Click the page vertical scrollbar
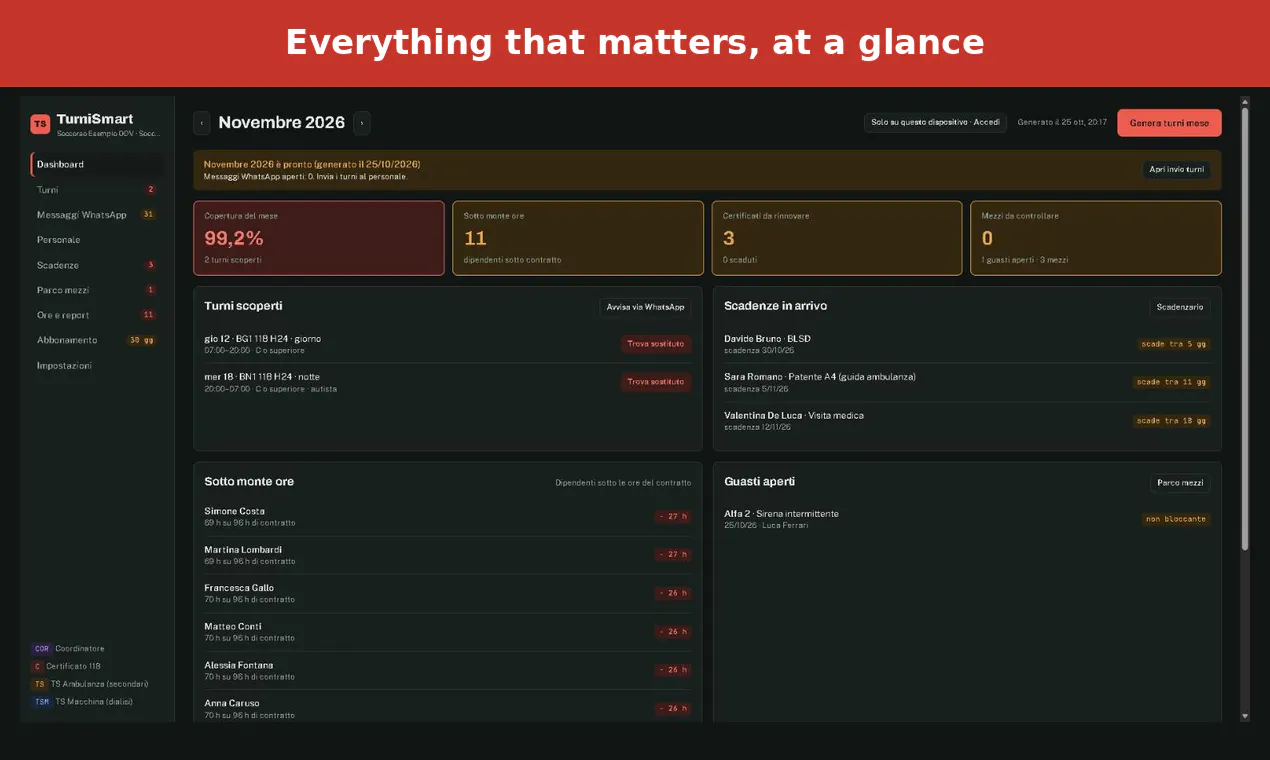Viewport: 1270px width, 760px height. (1245, 330)
